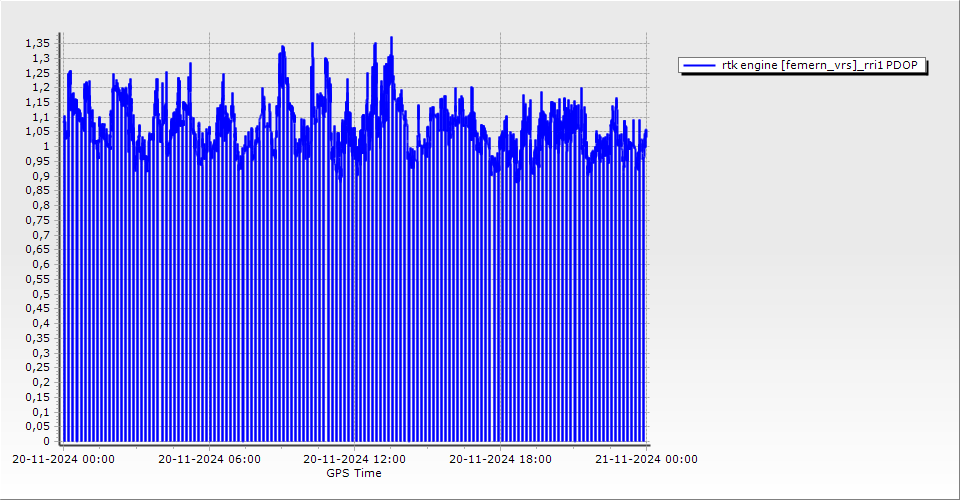This screenshot has width=960, height=500.
Task: Click the highest PDOP peak after 12:00
Action: point(391,38)
